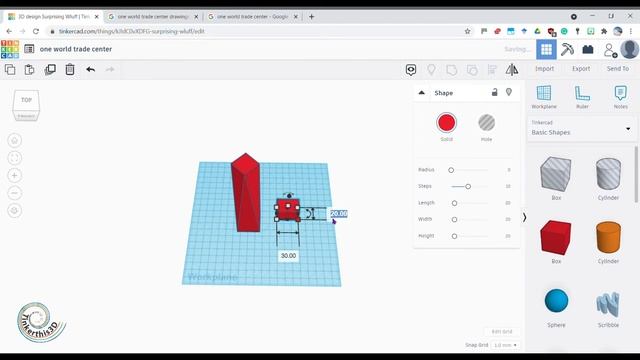Switch to one world trade center Google tab

(253, 17)
